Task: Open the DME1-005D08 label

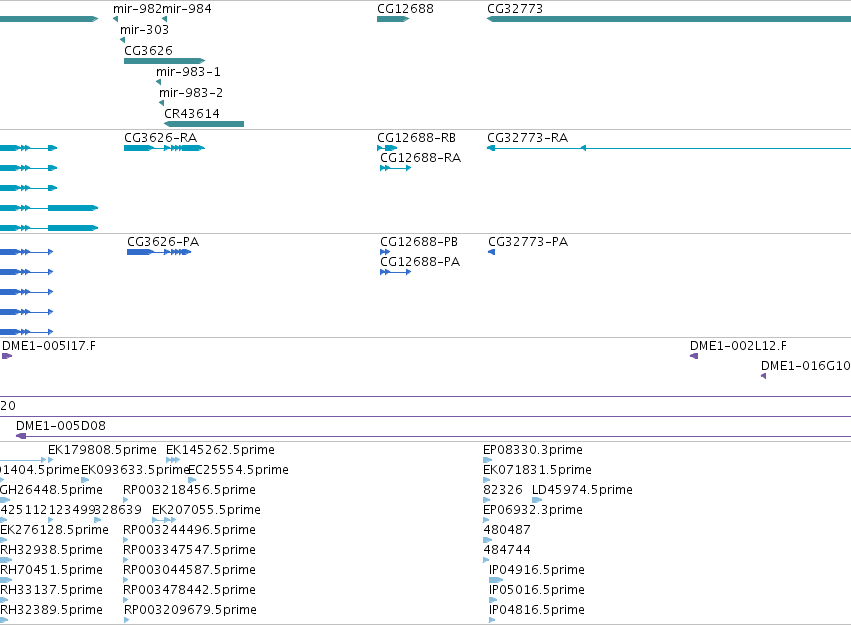Action: pos(61,426)
